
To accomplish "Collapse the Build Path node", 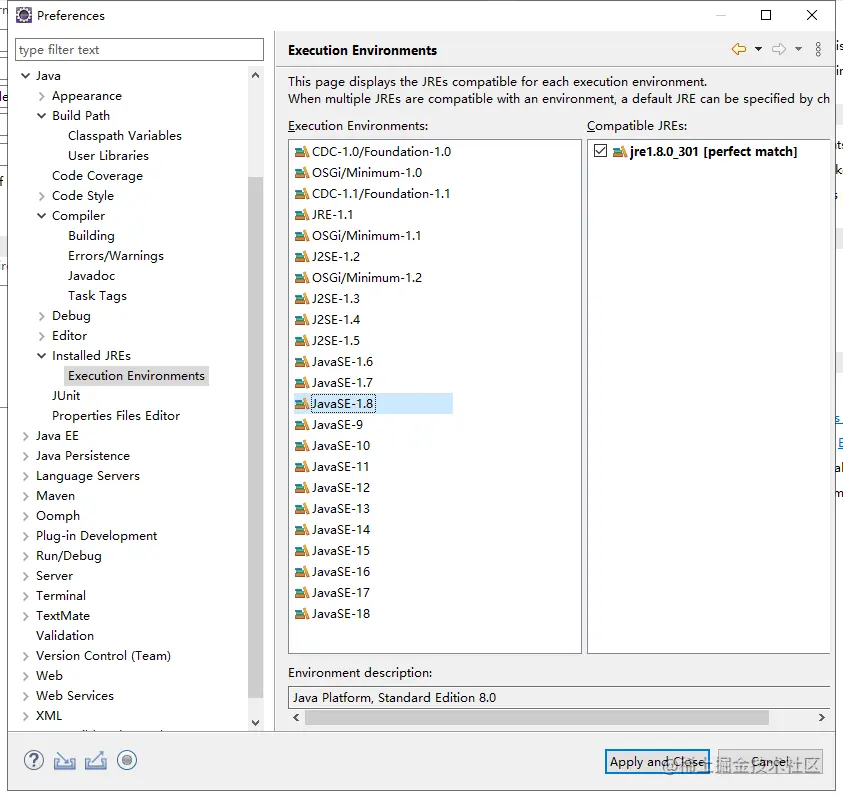I will pos(41,116).
